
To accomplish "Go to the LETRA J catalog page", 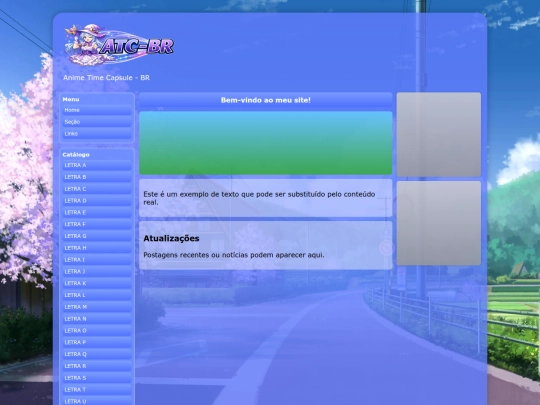I will 97,271.
